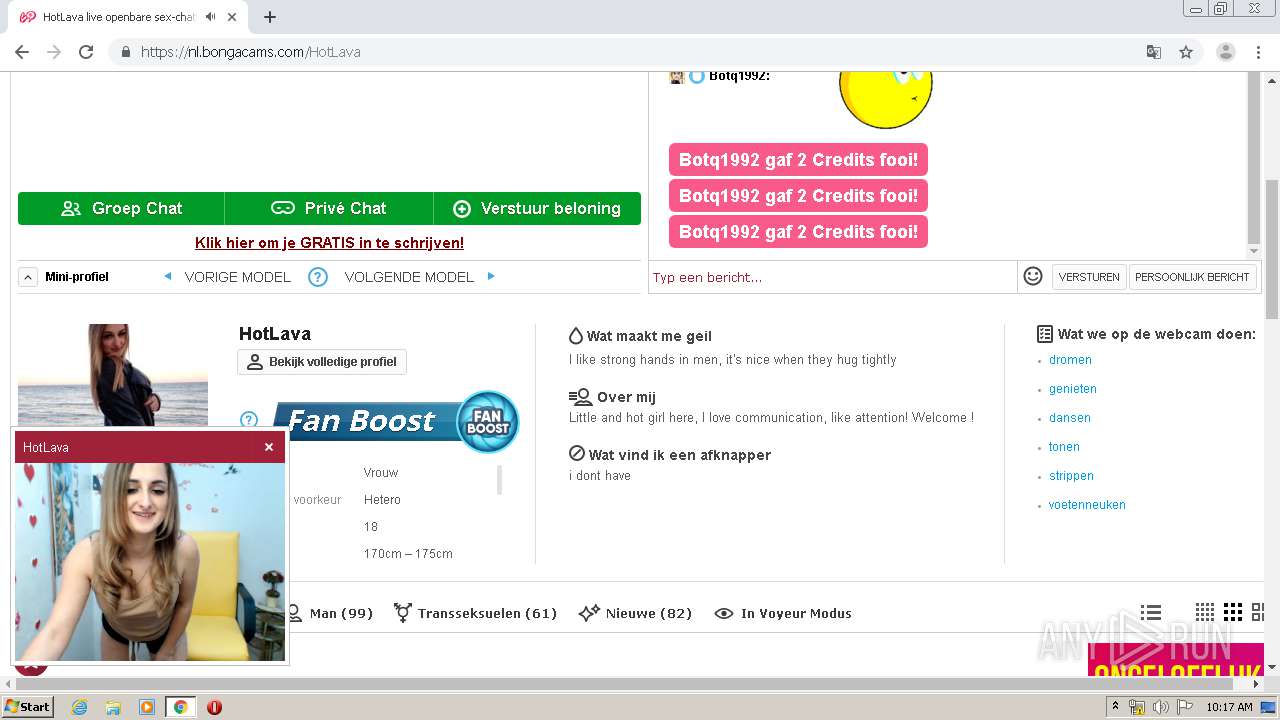Go back to the previous page
Screen dimensions: 1280x720
tap(22, 52)
